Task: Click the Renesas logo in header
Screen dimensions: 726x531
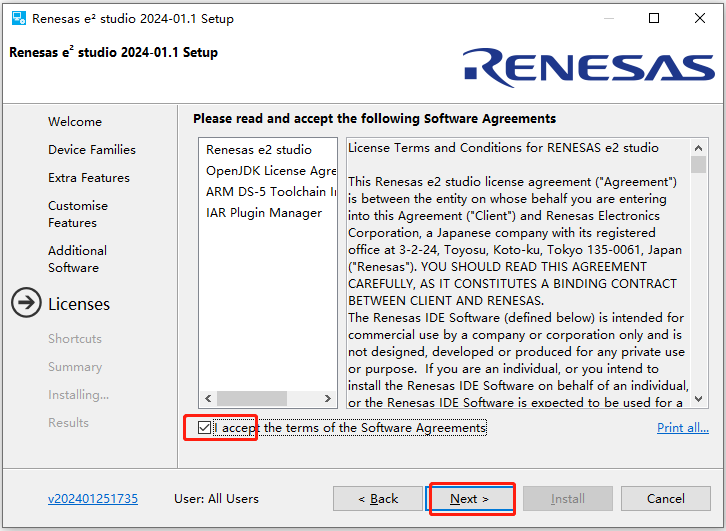Action: tap(588, 67)
